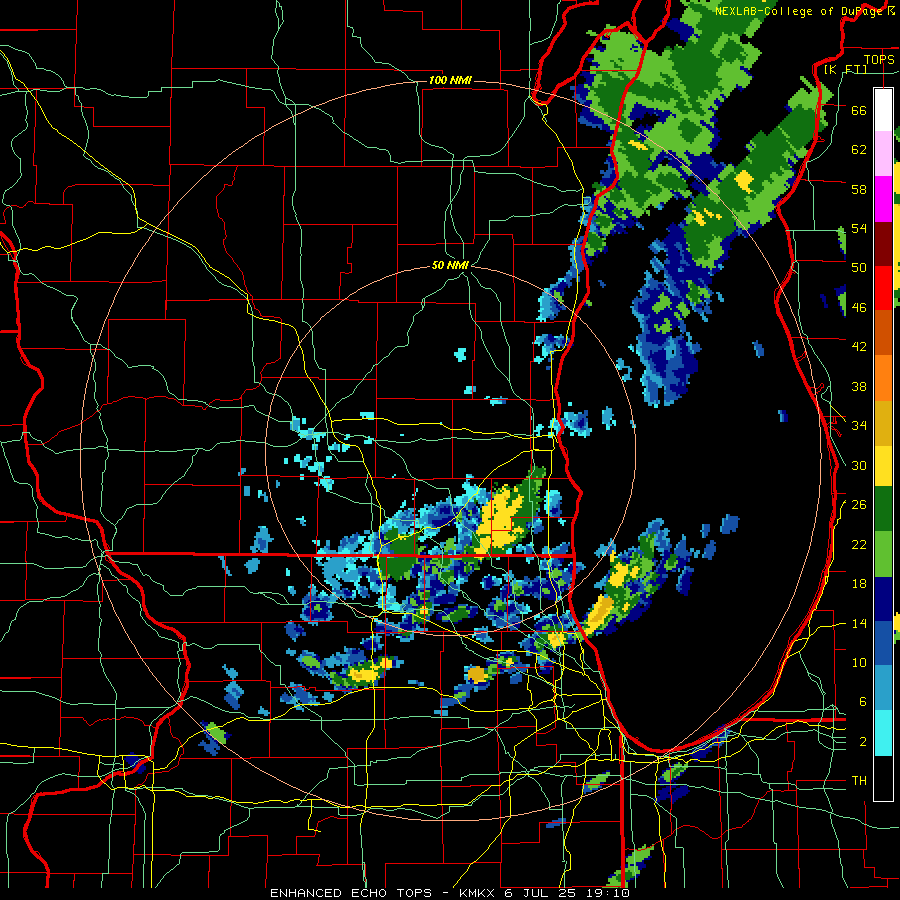Click the navy blue swatch in the legend
Screen dimensions: 900x900
pos(883,599)
